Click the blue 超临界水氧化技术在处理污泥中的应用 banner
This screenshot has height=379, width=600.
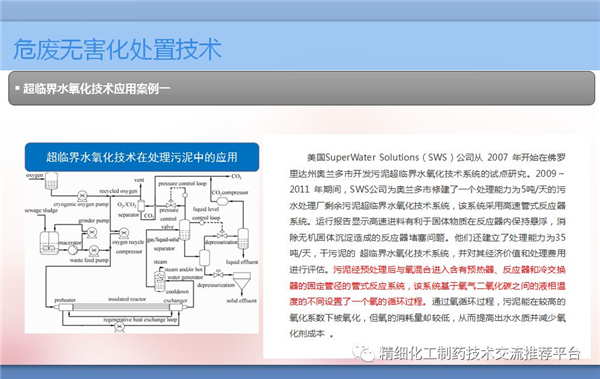[142, 157]
